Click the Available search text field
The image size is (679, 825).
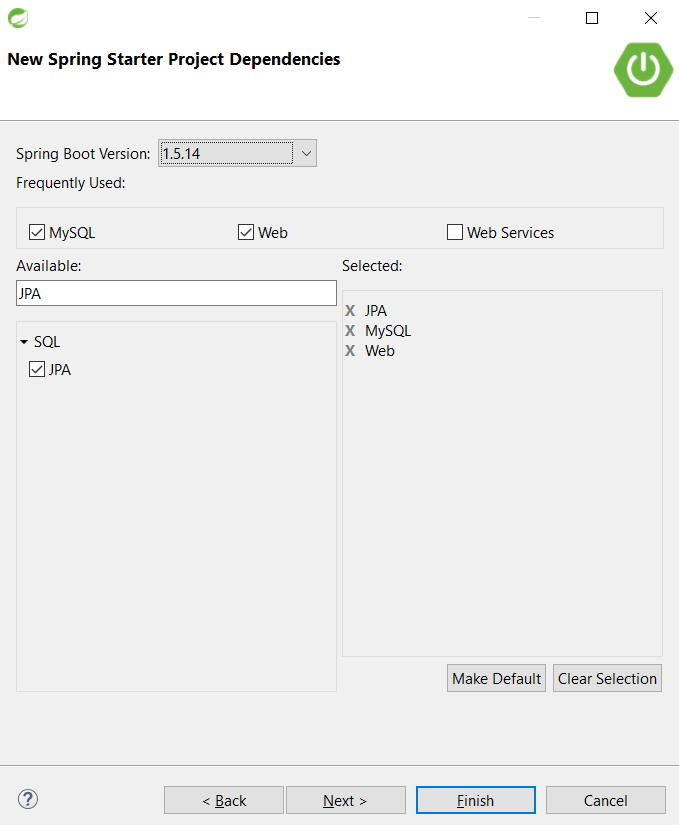176,293
